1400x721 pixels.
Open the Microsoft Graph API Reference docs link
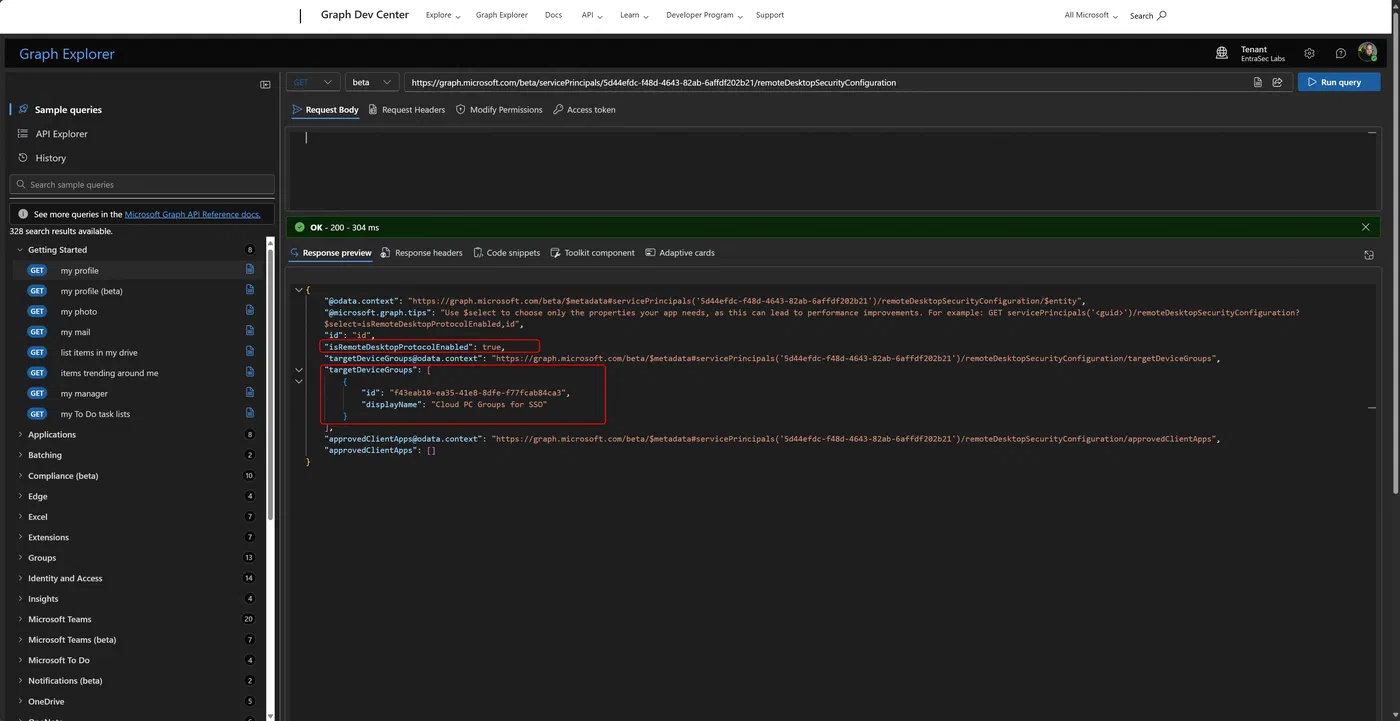pos(193,214)
